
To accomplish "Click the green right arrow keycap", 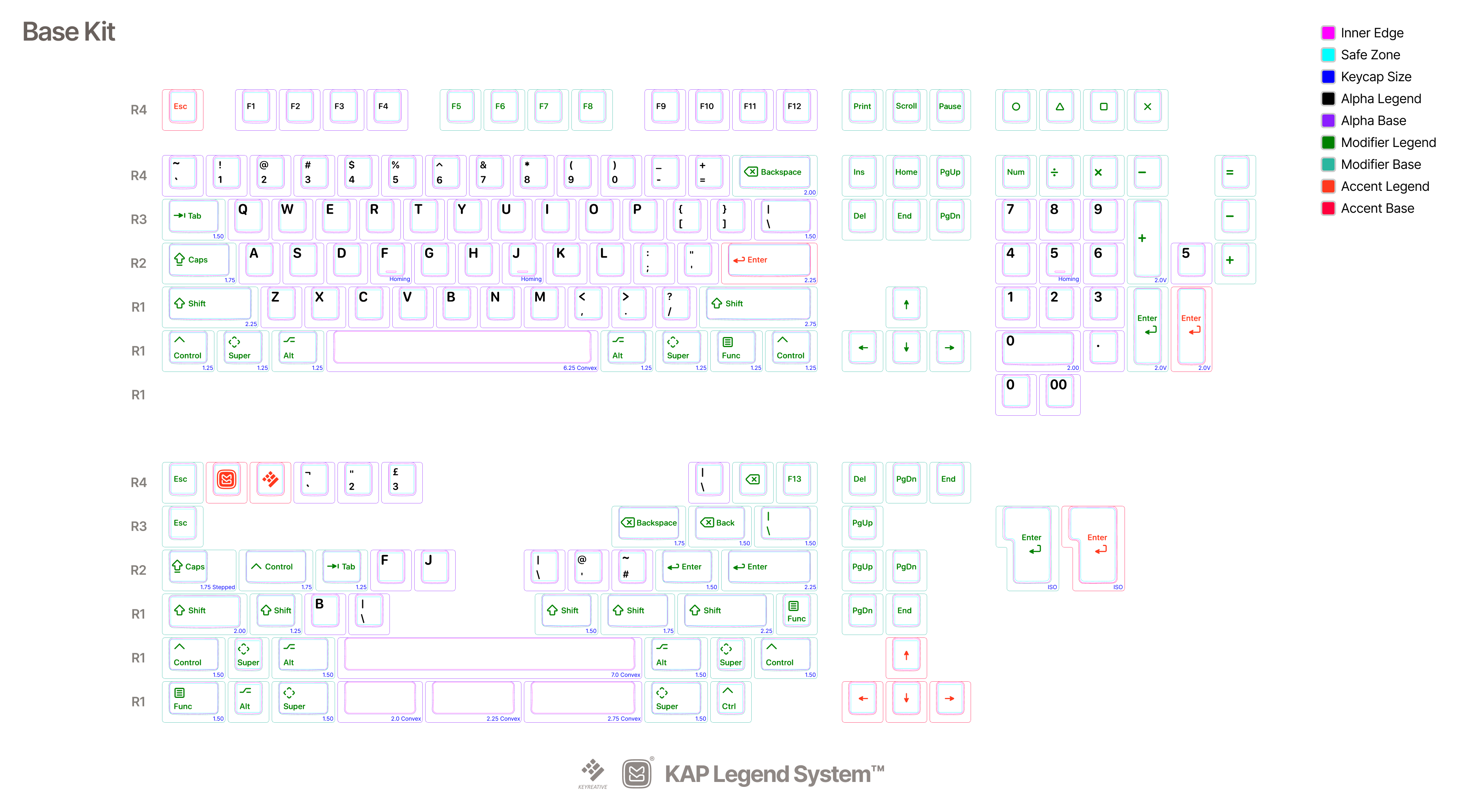I will coord(950,351).
